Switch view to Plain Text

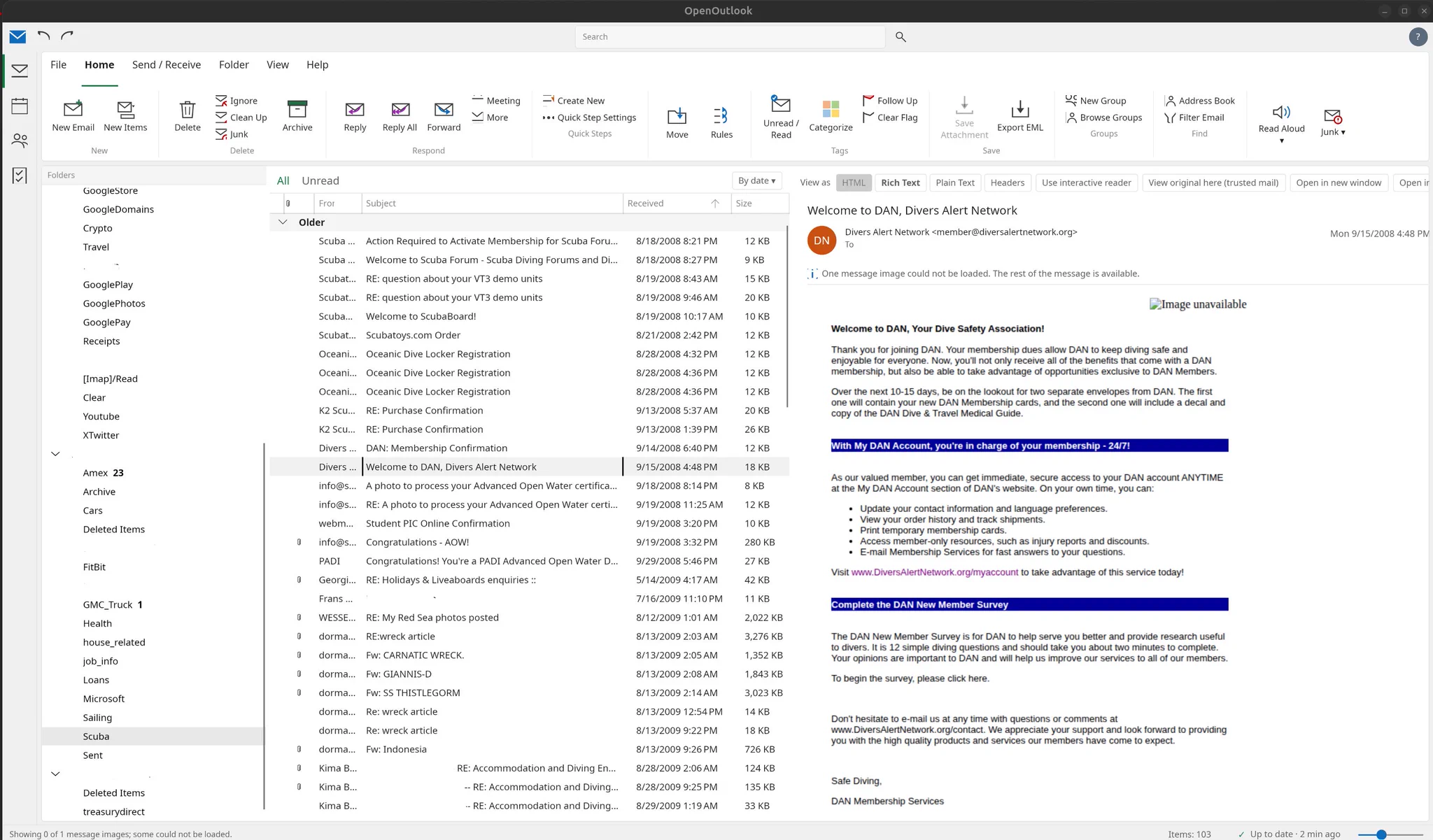pos(955,183)
